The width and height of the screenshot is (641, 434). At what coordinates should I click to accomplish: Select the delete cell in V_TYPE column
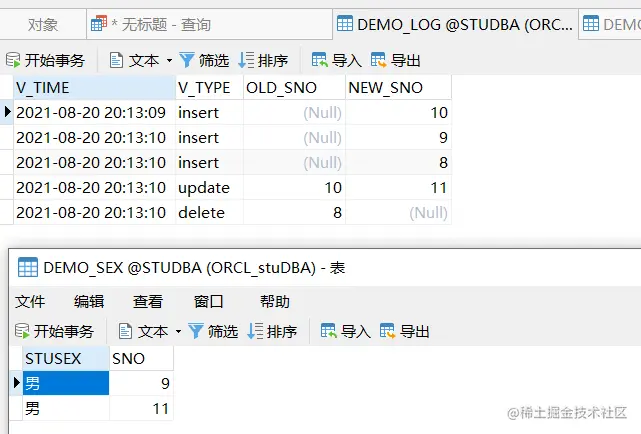(209, 213)
